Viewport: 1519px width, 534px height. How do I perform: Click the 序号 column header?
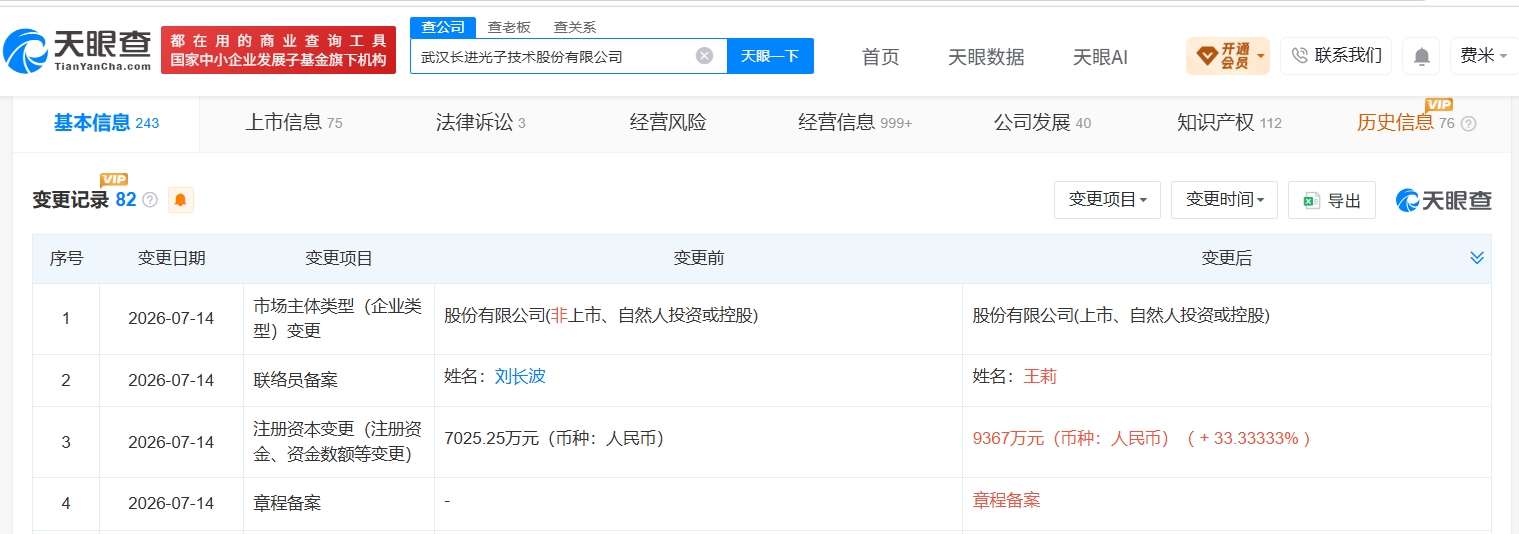(x=66, y=258)
